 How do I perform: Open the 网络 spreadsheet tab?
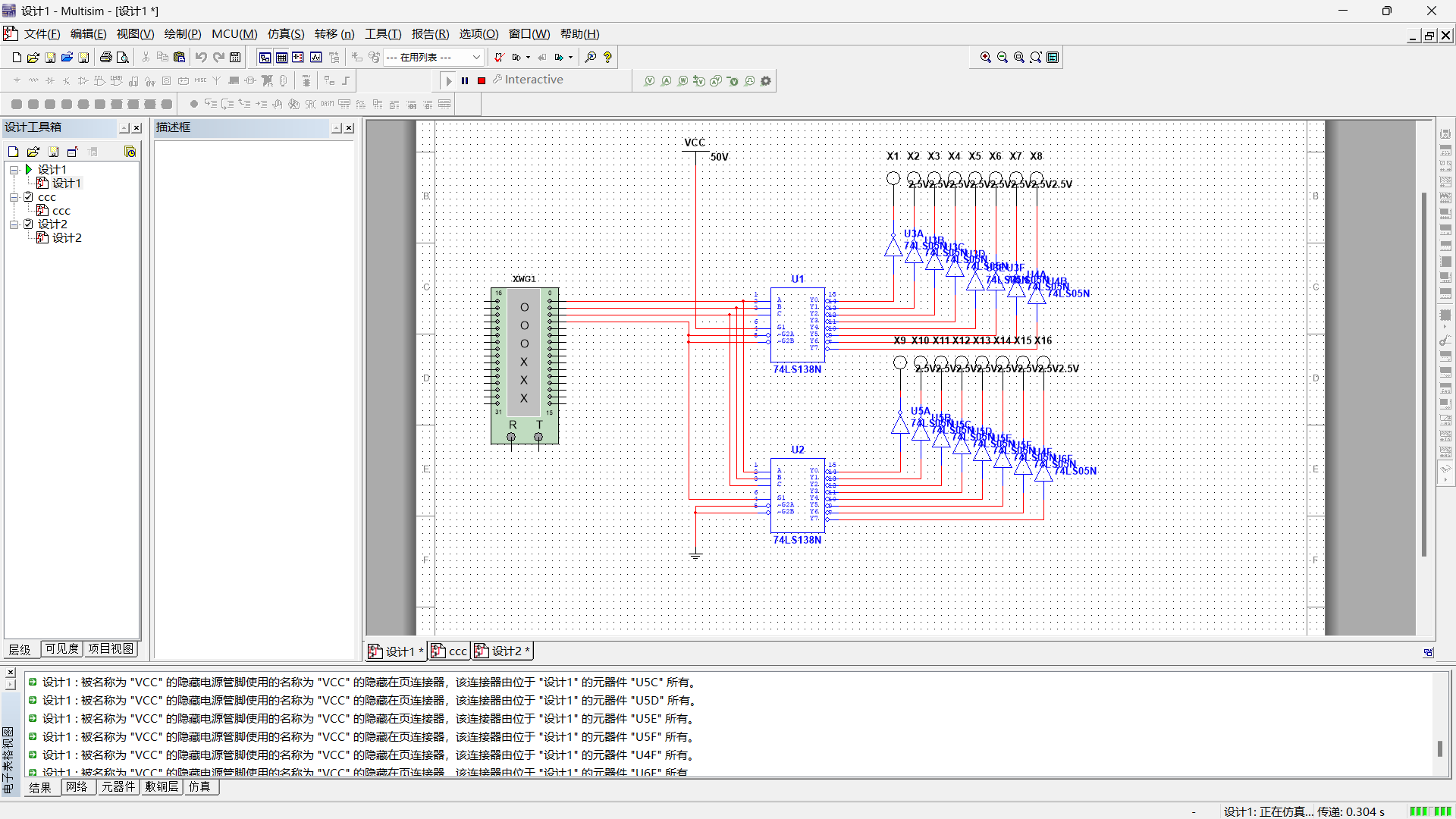(x=77, y=787)
